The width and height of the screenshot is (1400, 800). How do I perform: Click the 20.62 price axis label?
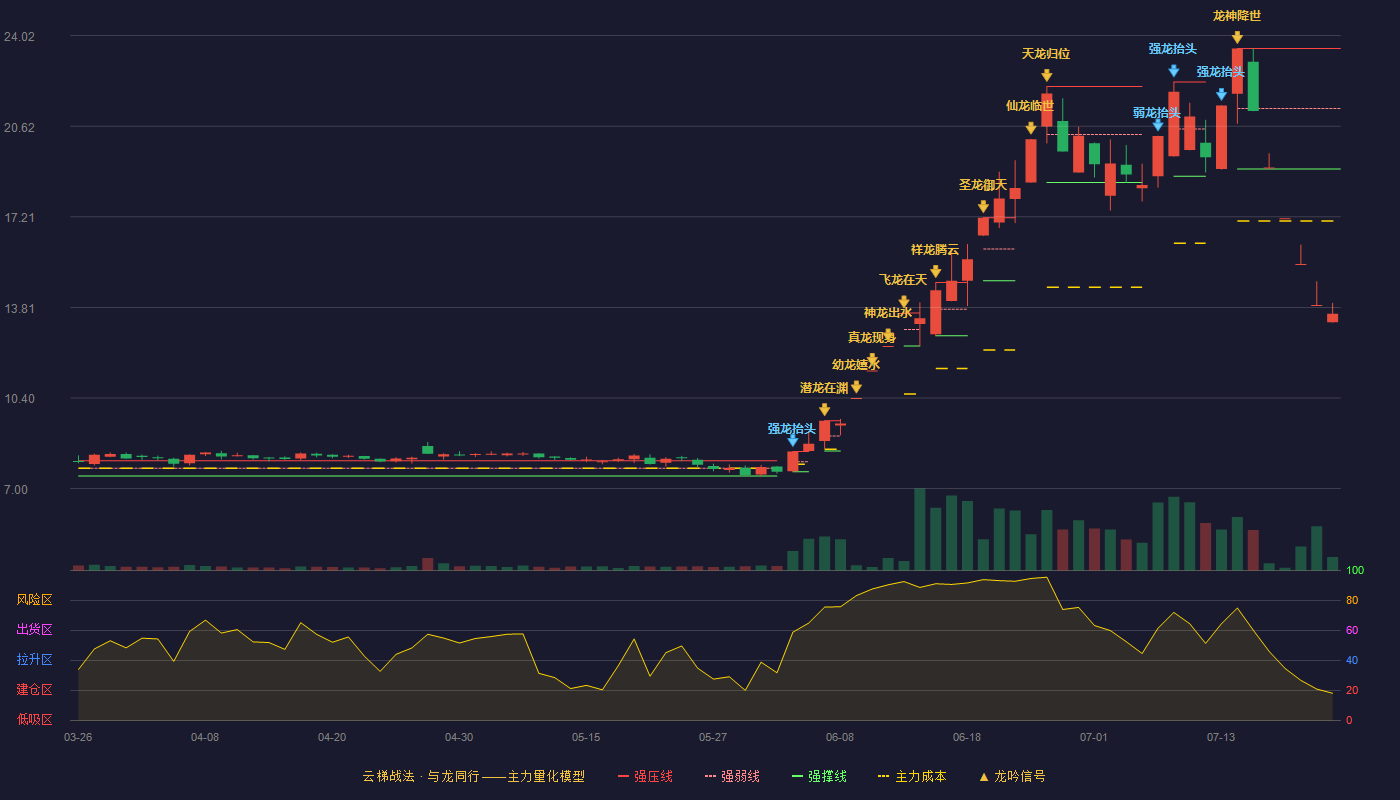19,127
